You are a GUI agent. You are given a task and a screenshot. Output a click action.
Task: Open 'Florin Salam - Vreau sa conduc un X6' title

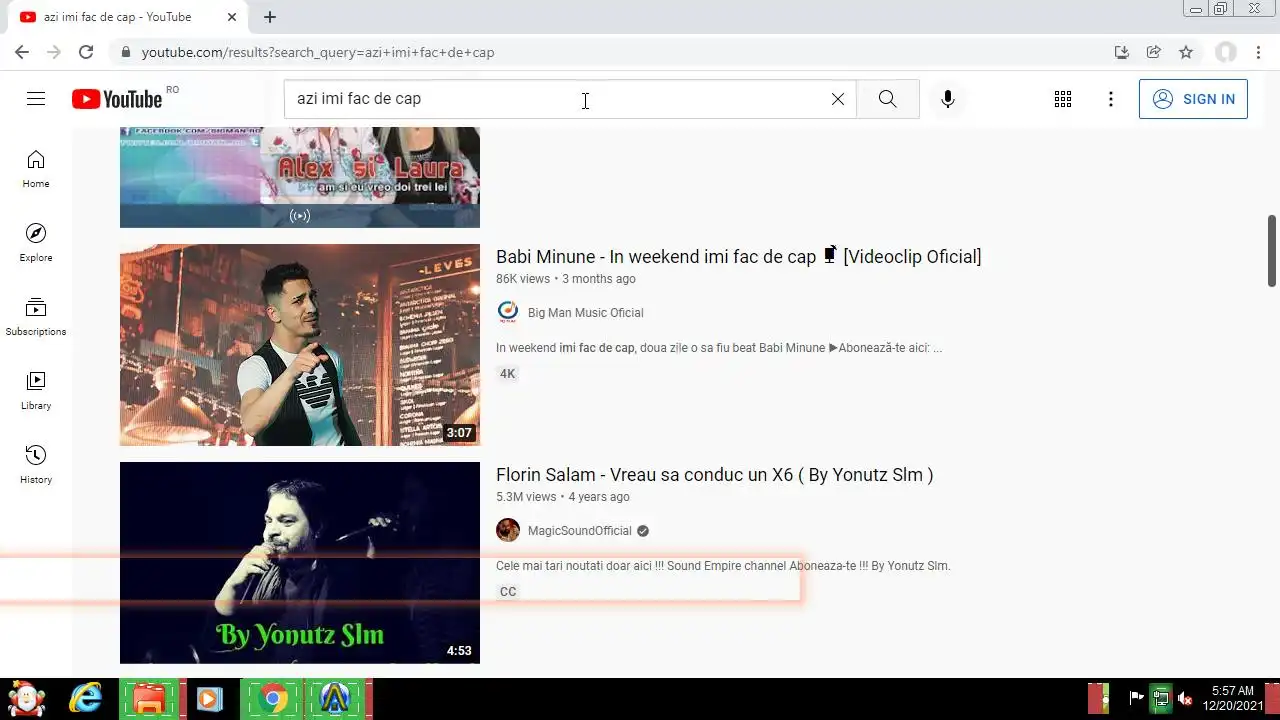point(714,475)
